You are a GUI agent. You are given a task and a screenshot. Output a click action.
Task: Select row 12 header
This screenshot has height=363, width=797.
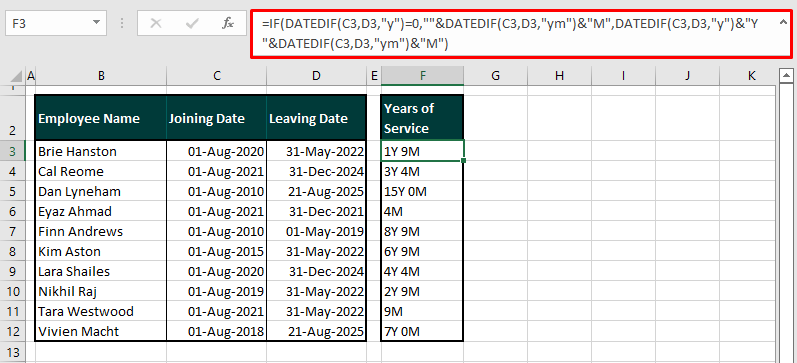(13, 332)
